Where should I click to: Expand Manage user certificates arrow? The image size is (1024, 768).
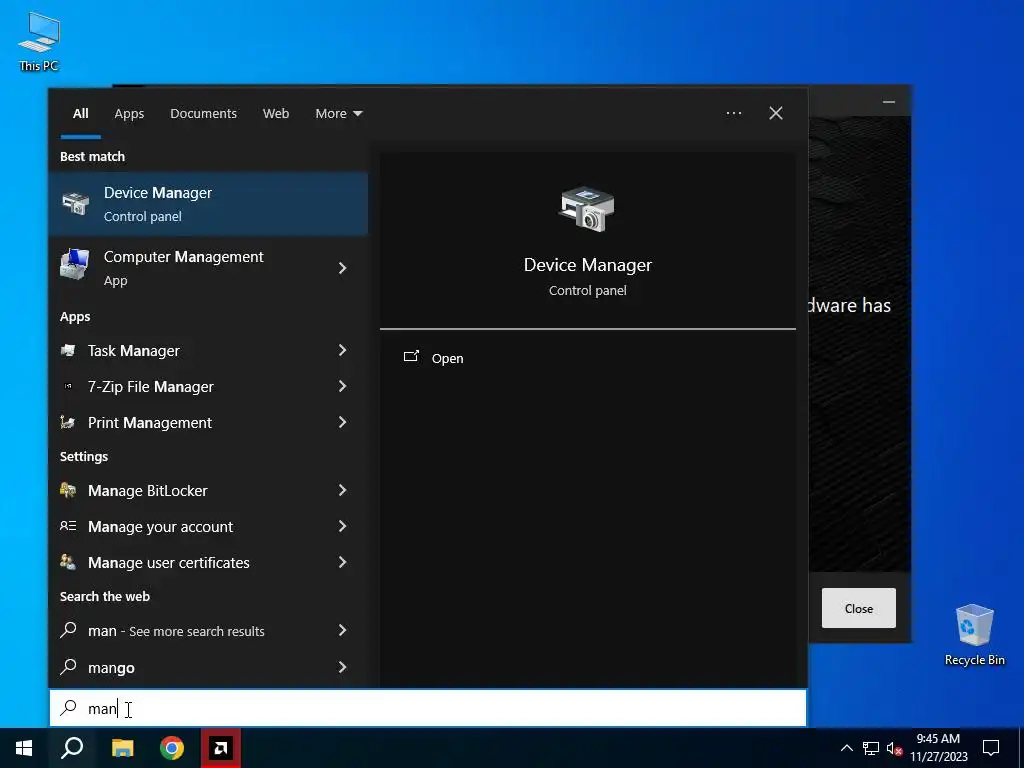tap(342, 562)
